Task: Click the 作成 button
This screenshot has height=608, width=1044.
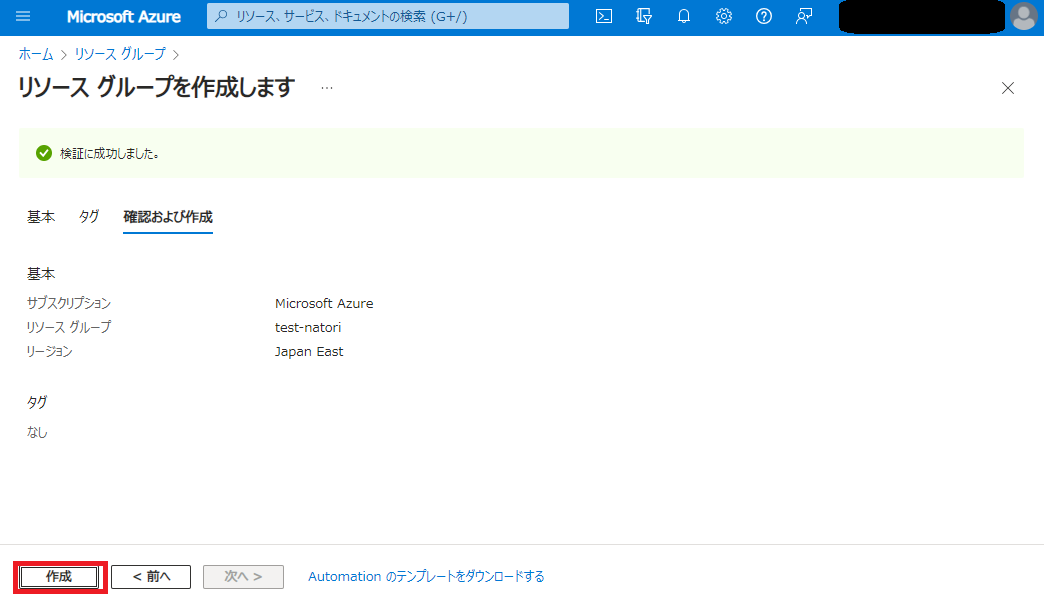Action: point(59,577)
